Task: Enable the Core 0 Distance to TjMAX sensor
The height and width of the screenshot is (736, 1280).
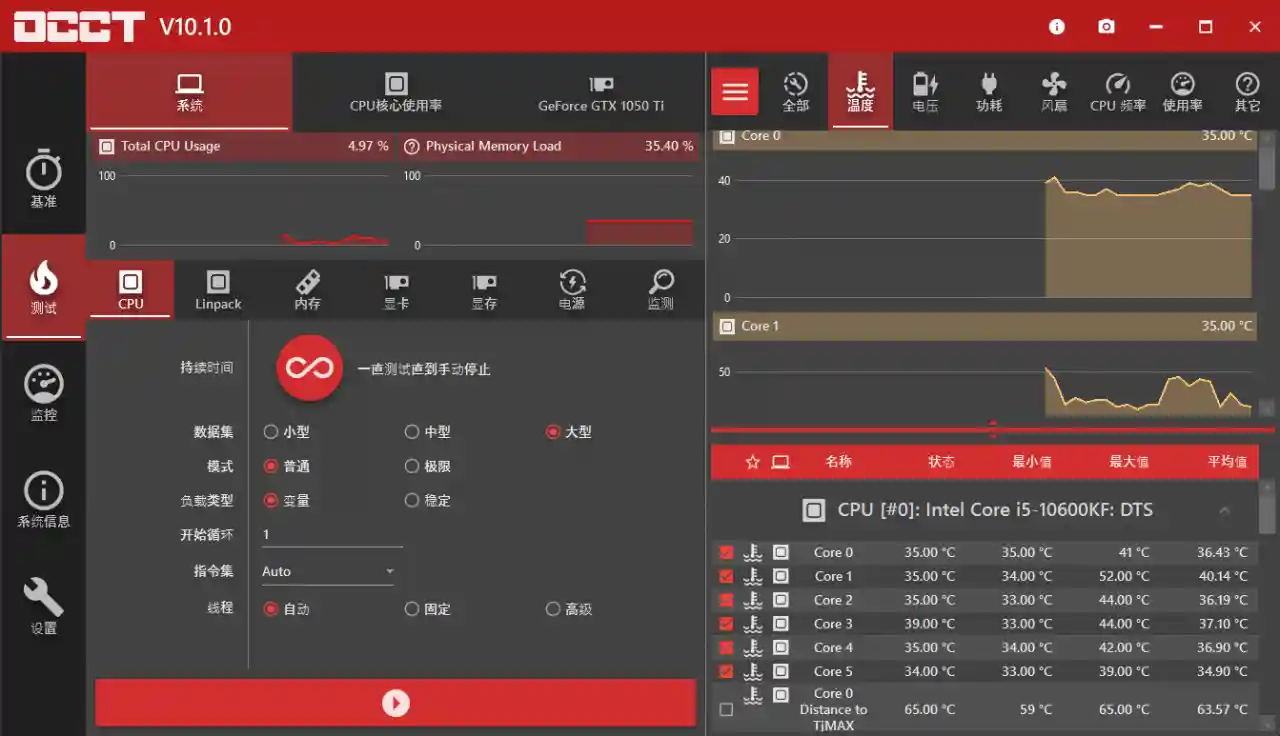Action: [725, 709]
